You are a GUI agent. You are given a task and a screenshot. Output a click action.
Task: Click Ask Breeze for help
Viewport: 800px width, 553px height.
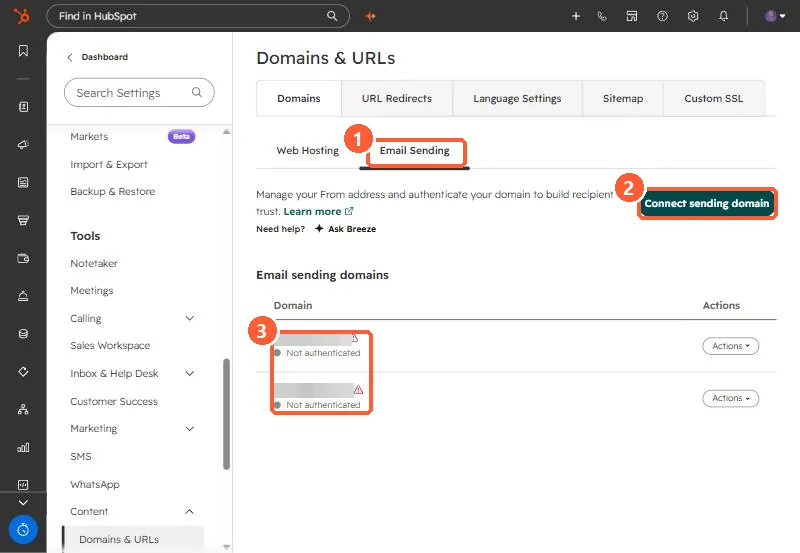pos(345,229)
